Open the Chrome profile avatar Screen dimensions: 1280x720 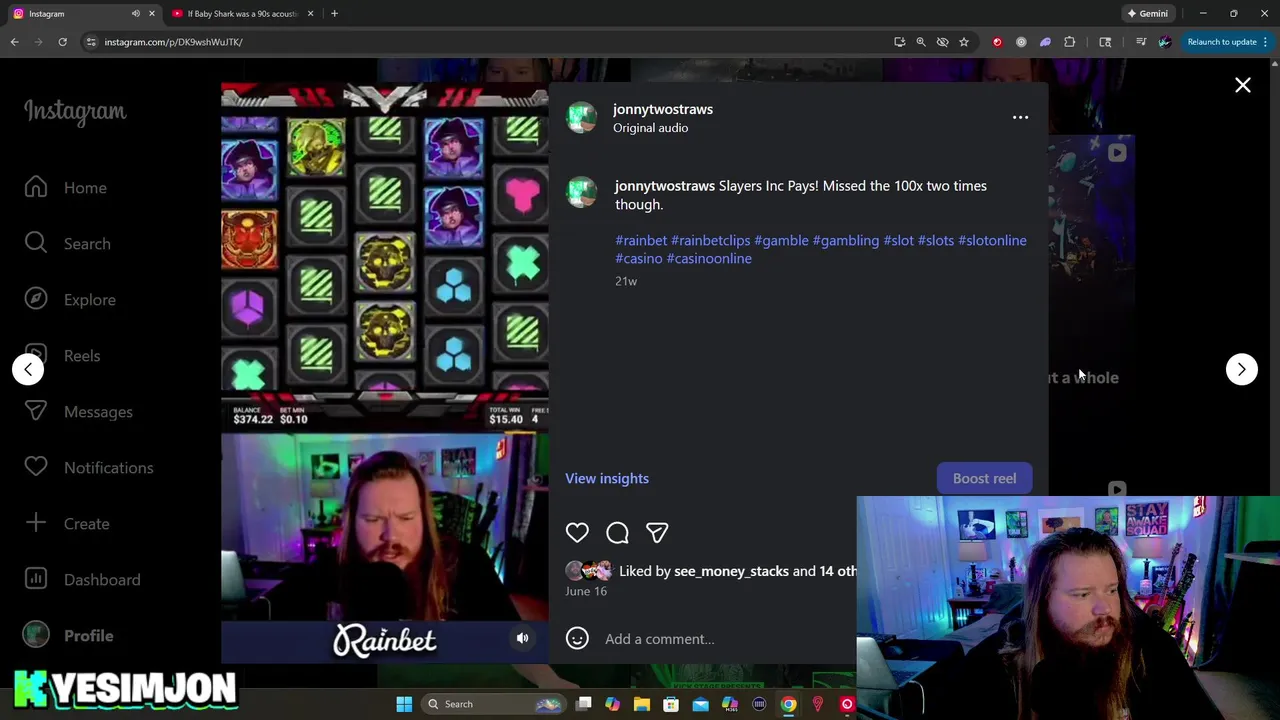[x=1165, y=42]
